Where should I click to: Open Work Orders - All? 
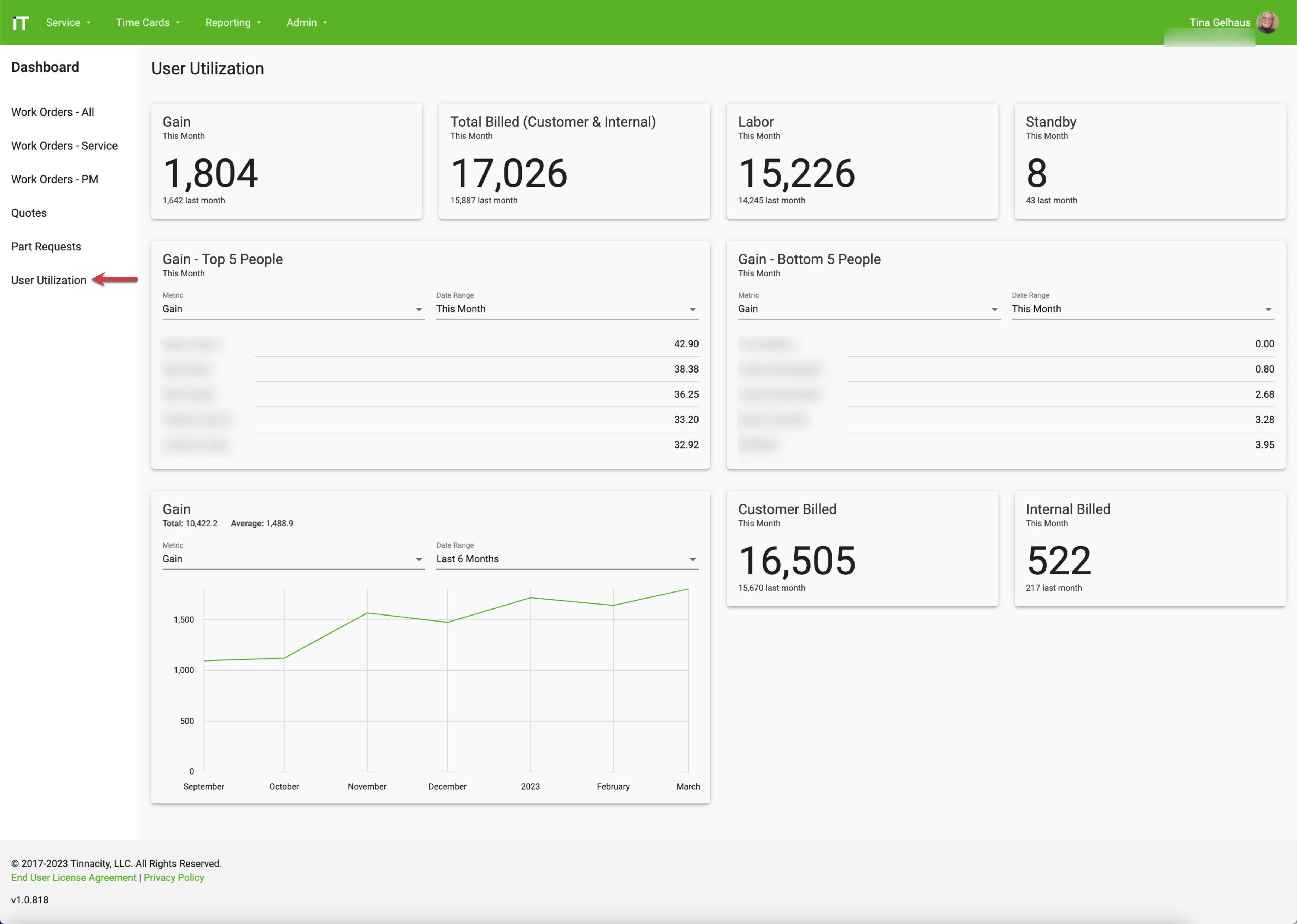(x=52, y=112)
